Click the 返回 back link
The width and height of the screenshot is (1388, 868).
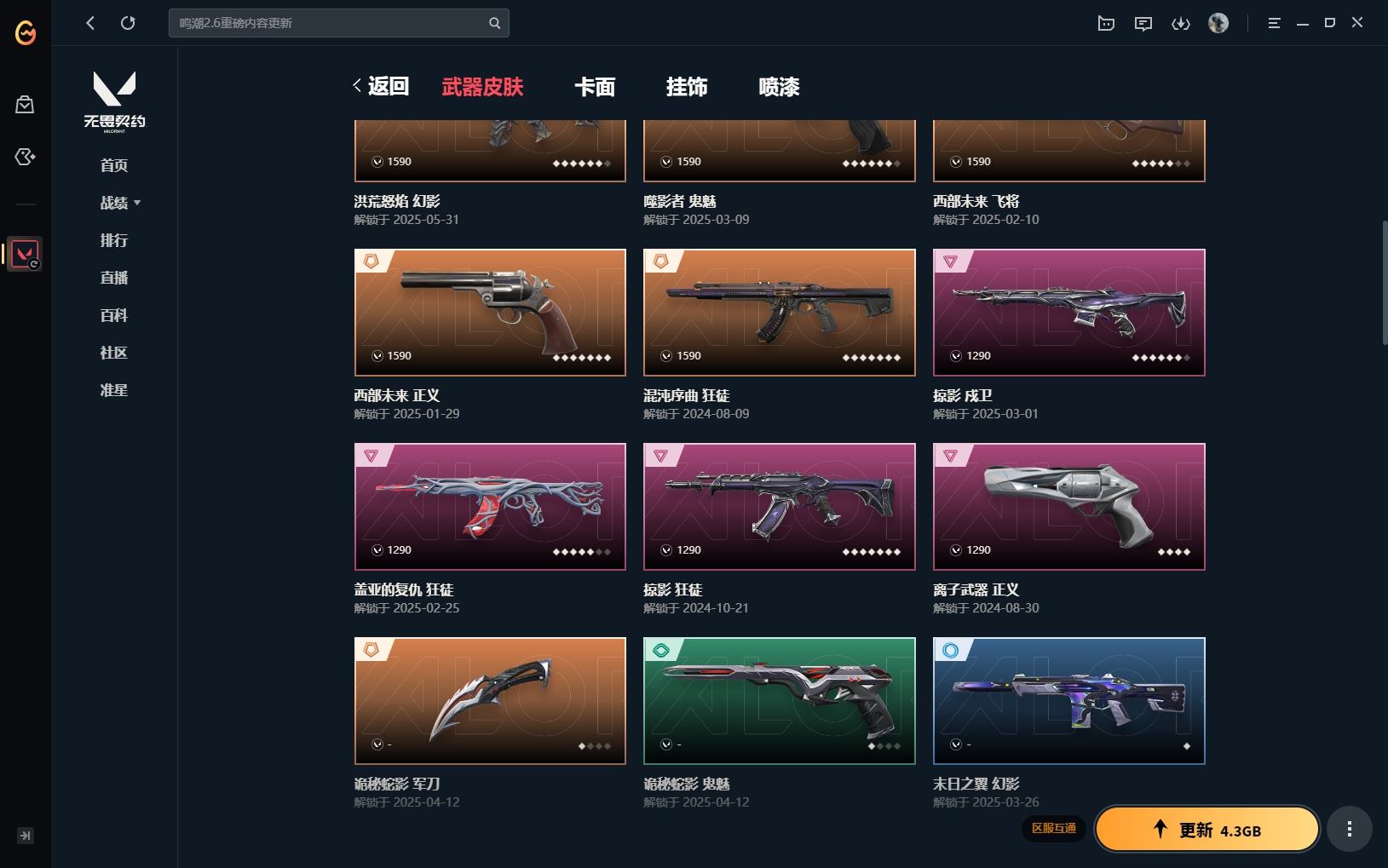tap(381, 86)
